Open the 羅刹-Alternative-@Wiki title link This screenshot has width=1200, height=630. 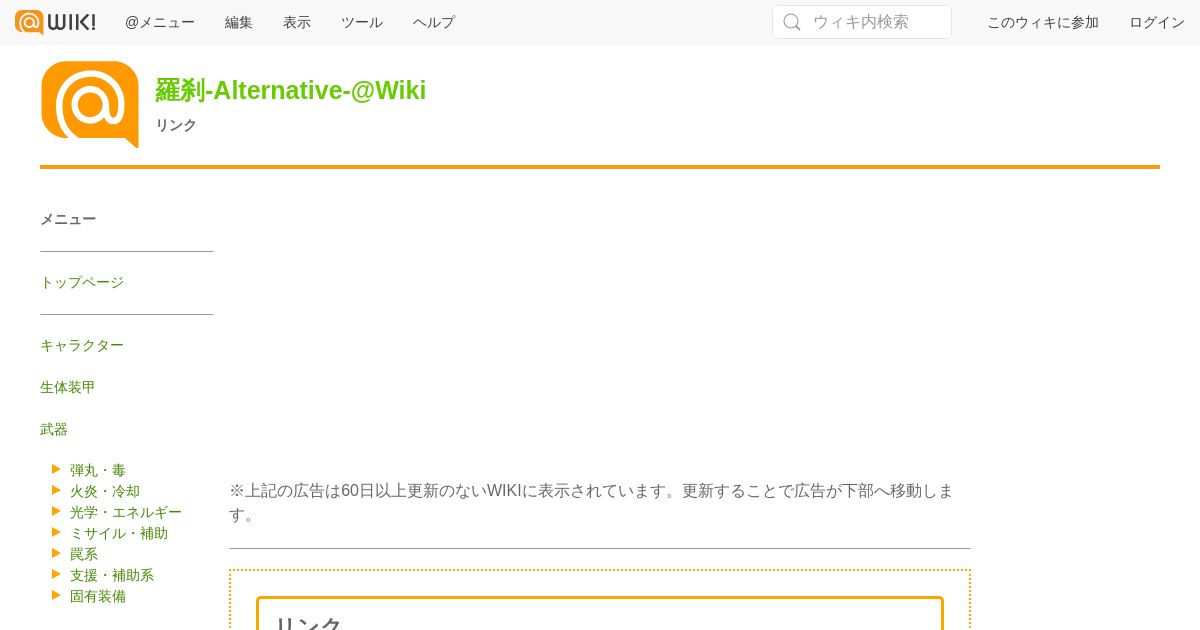click(x=291, y=90)
